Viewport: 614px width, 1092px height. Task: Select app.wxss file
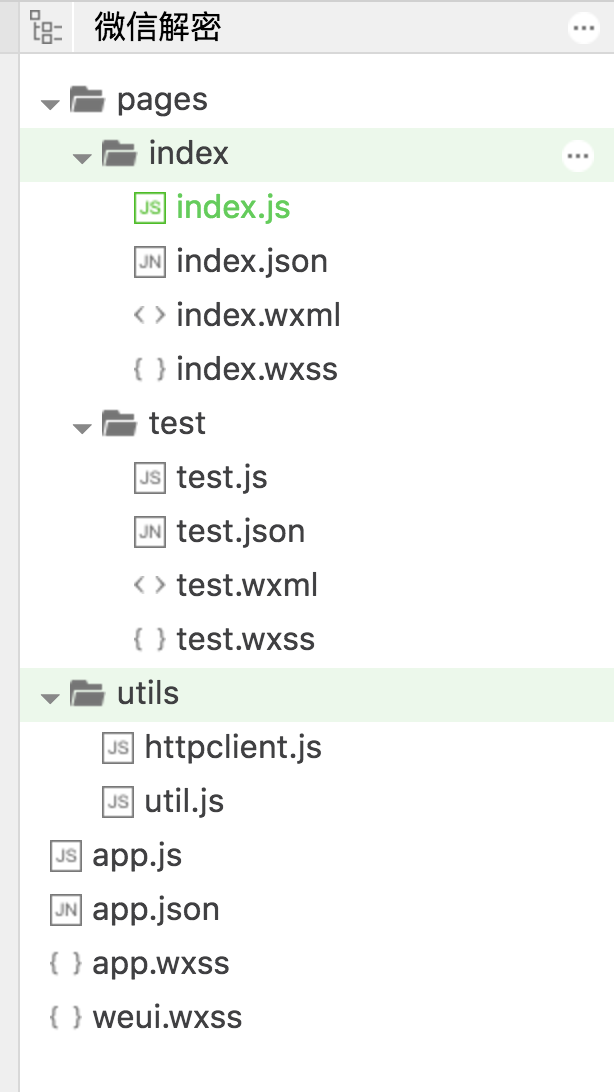click(161, 965)
